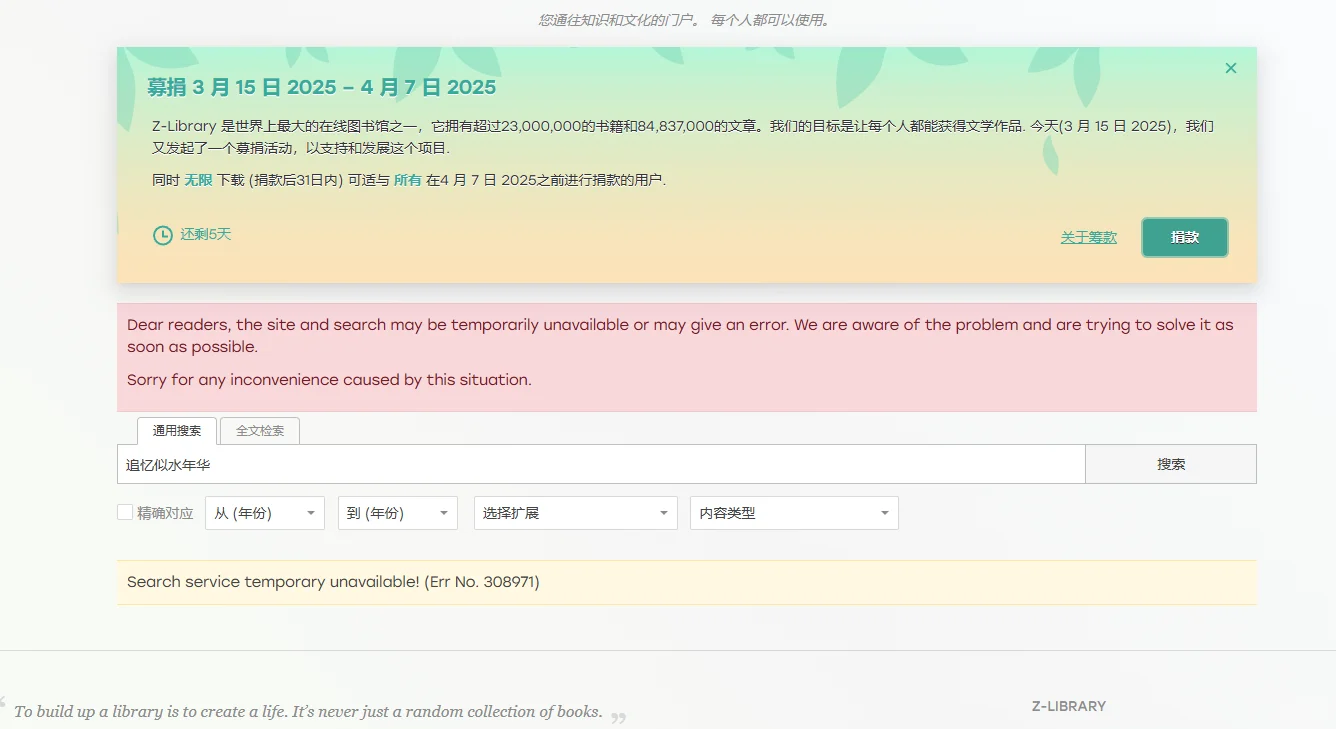
Task: Click the Dear readers notice text
Action: click(680, 336)
